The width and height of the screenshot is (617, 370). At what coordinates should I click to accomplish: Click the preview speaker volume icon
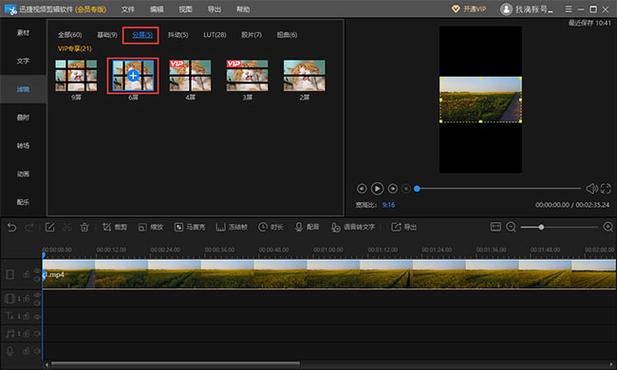[591, 189]
